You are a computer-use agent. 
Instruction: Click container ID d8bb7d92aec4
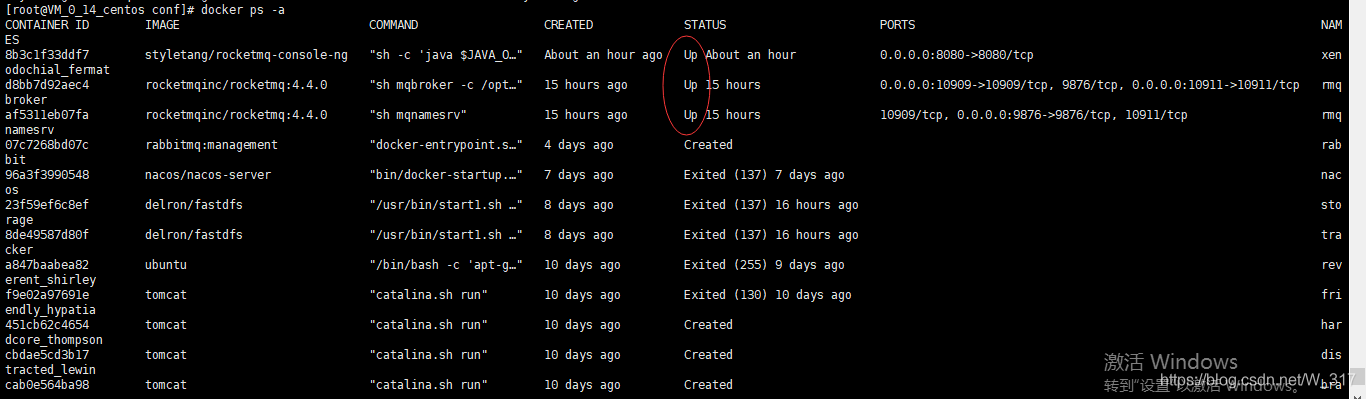click(47, 85)
